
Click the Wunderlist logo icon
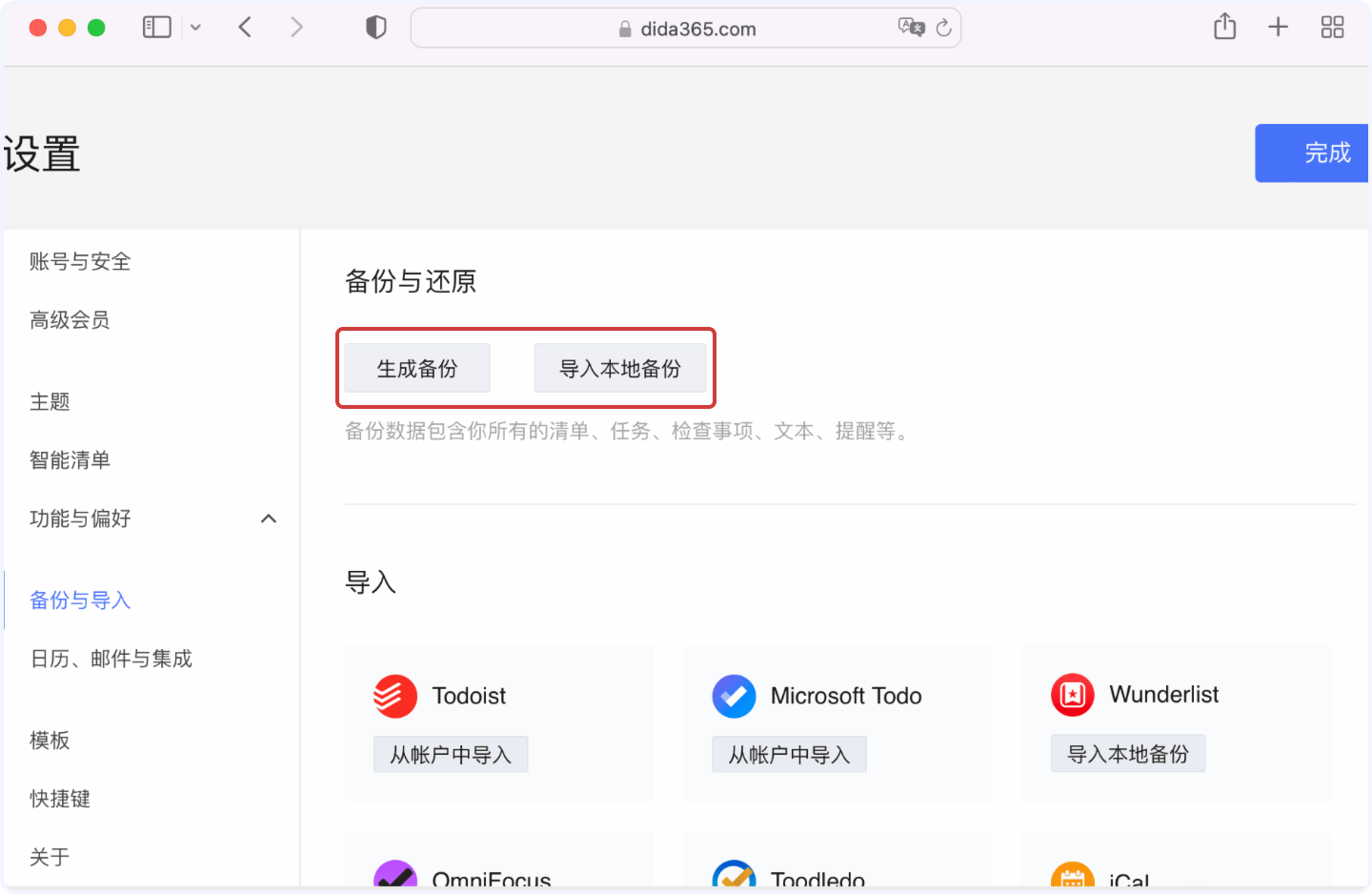click(x=1073, y=696)
